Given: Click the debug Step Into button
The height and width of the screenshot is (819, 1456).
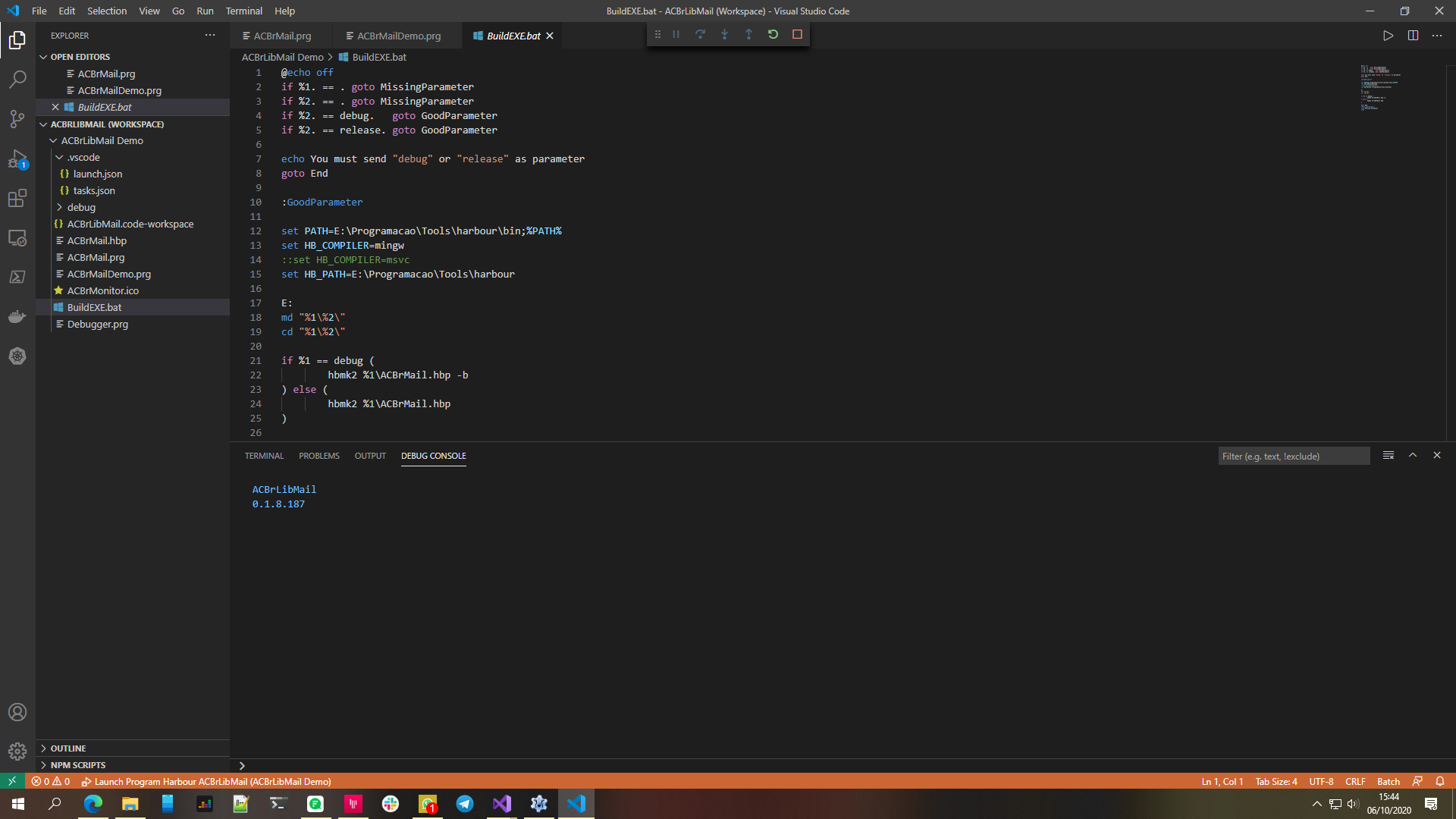Looking at the screenshot, I should point(724,34).
